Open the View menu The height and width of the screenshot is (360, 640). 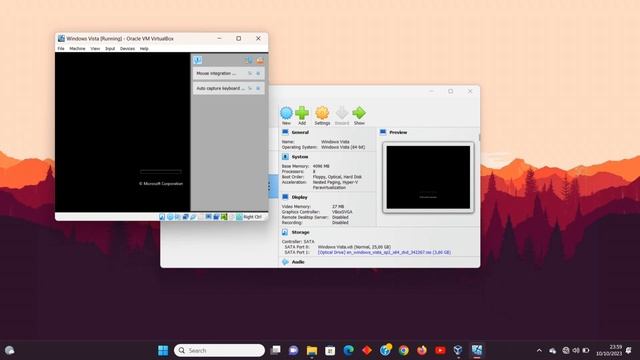point(95,49)
